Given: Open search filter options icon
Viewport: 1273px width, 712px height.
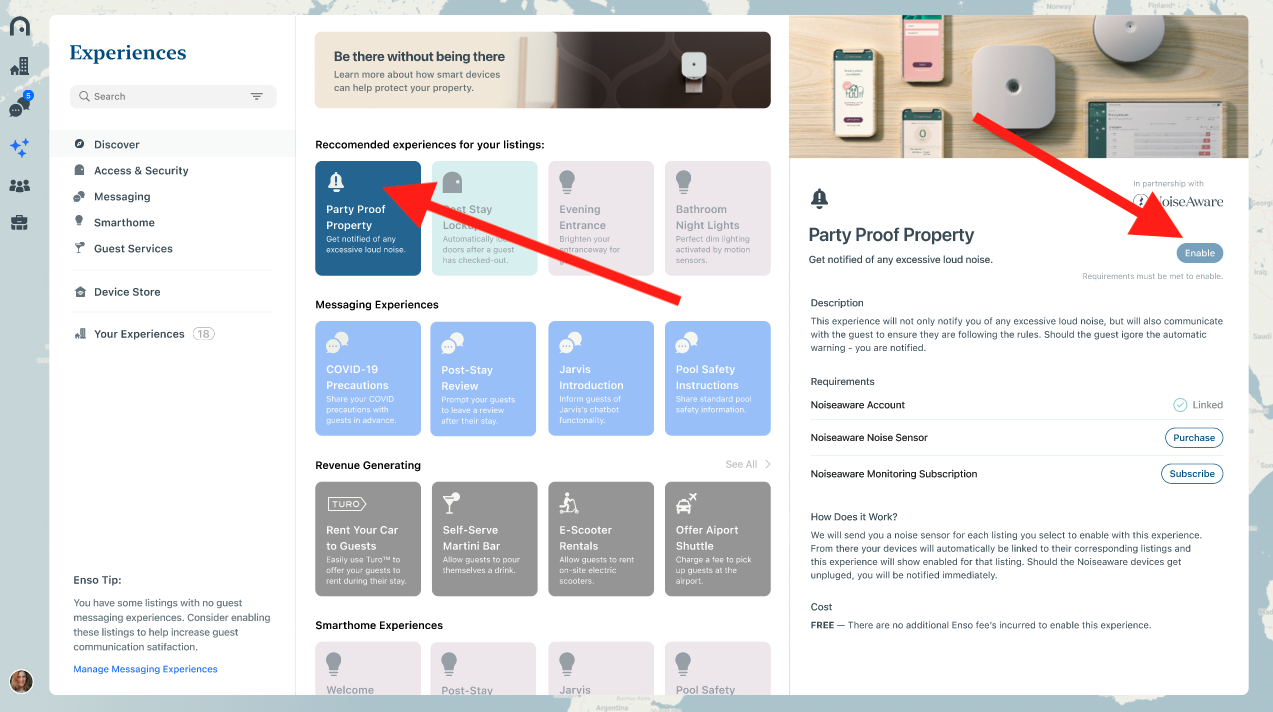Looking at the screenshot, I should [257, 96].
